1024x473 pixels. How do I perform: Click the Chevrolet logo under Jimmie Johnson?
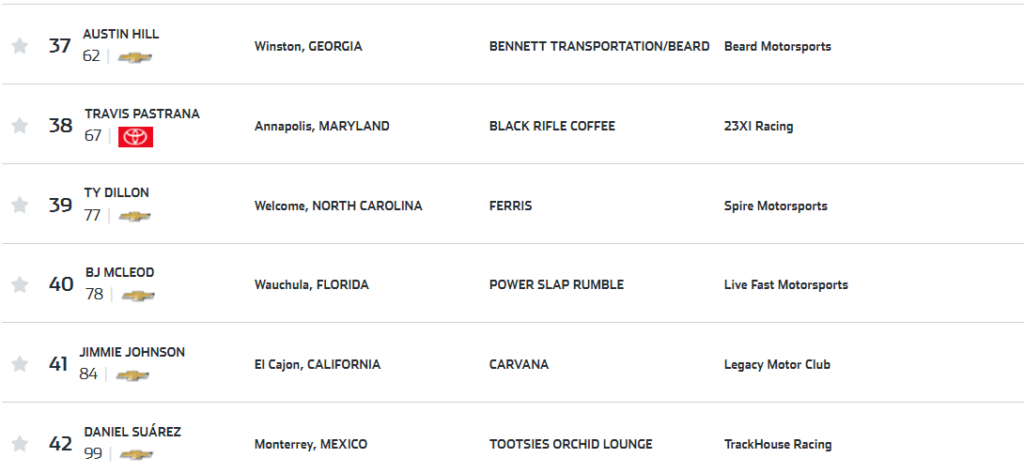132,375
